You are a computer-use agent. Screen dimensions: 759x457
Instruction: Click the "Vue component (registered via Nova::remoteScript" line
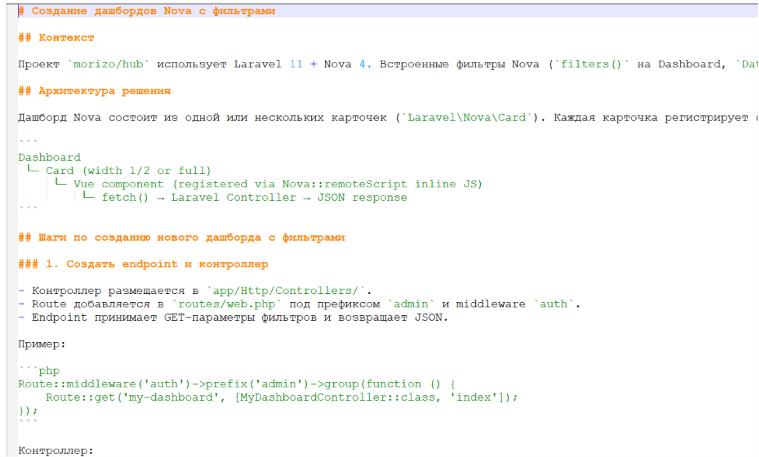pyautogui.click(x=278, y=184)
